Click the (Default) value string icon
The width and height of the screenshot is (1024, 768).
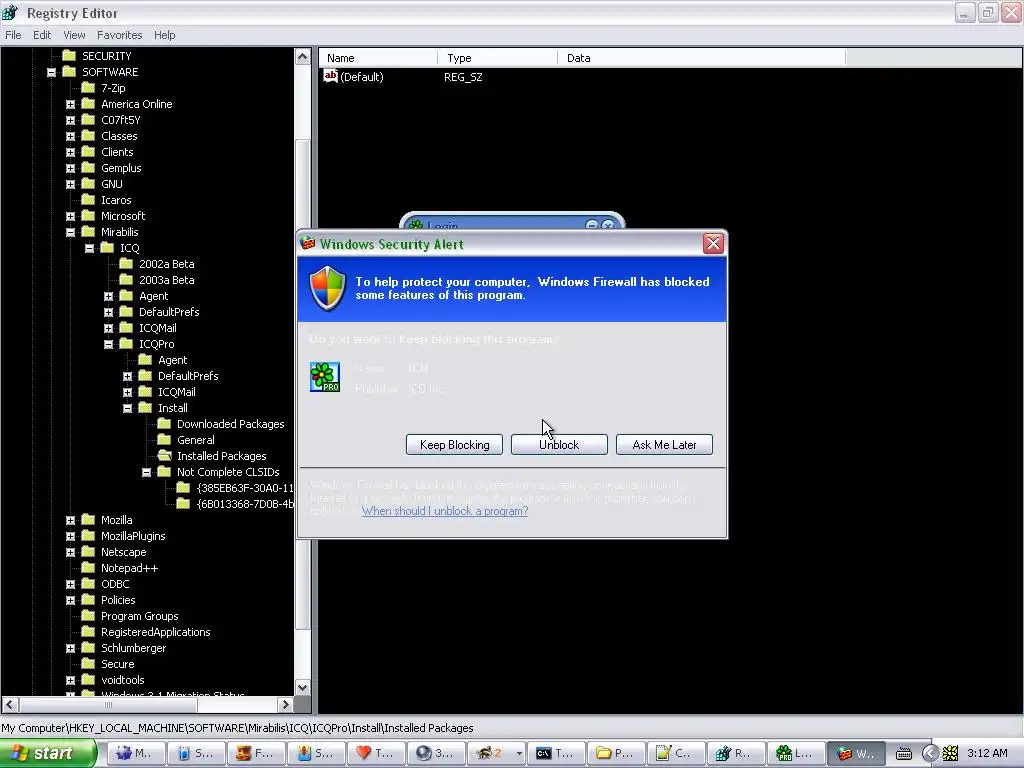[330, 76]
